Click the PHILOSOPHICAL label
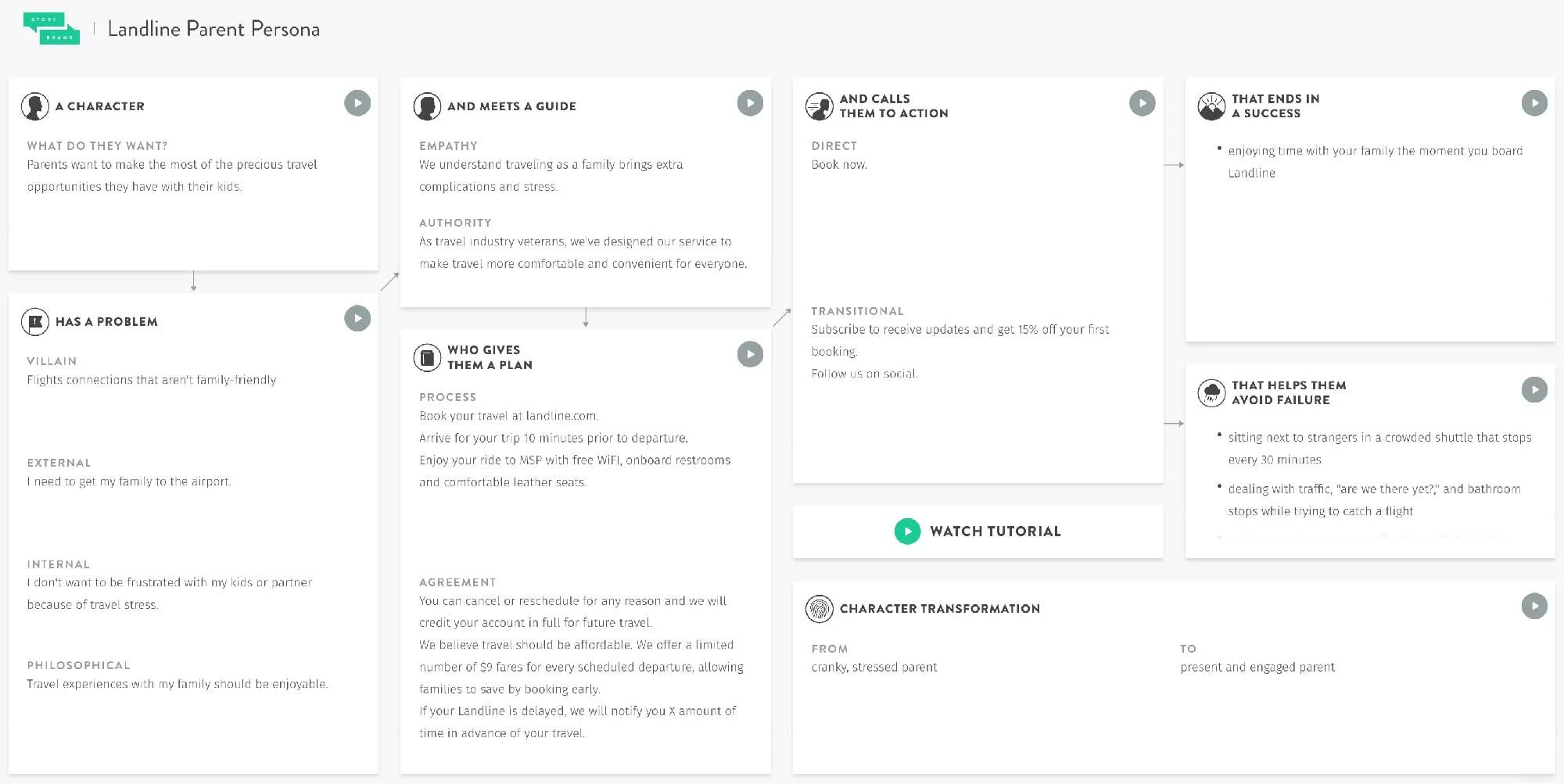The width and height of the screenshot is (1564, 784). pyautogui.click(x=78, y=665)
